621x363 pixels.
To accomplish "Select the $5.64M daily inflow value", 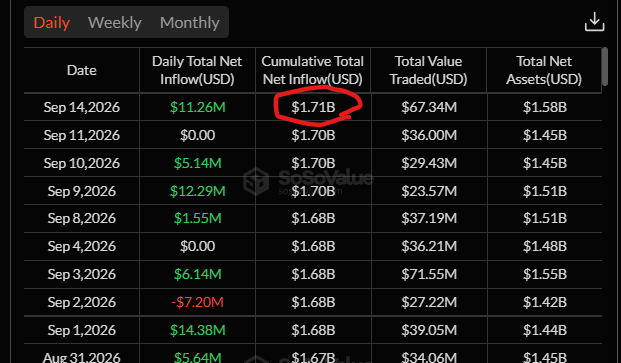I will [197, 357].
